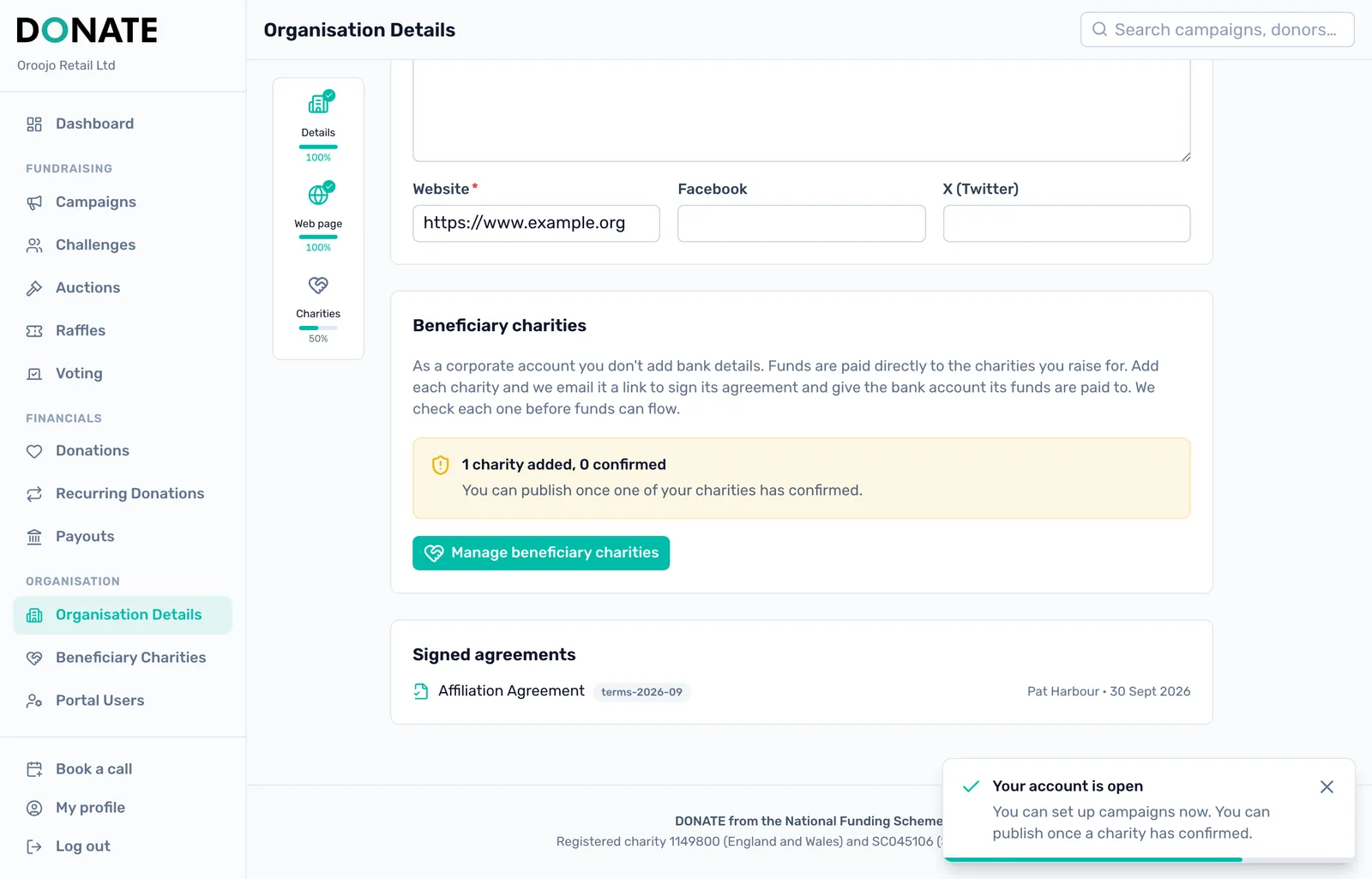
Task: Click the Affiliation Agreement document icon
Action: 421,691
